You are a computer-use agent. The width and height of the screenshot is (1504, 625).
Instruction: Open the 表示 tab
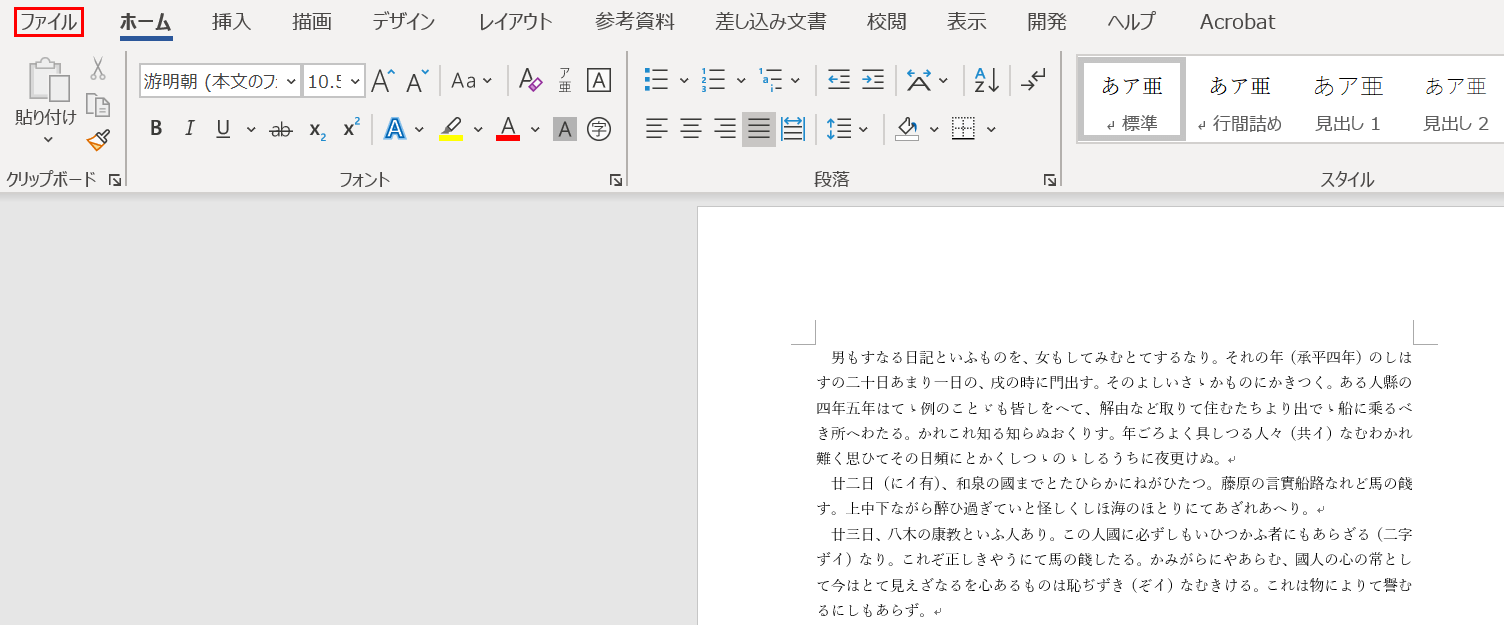pyautogui.click(x=967, y=22)
